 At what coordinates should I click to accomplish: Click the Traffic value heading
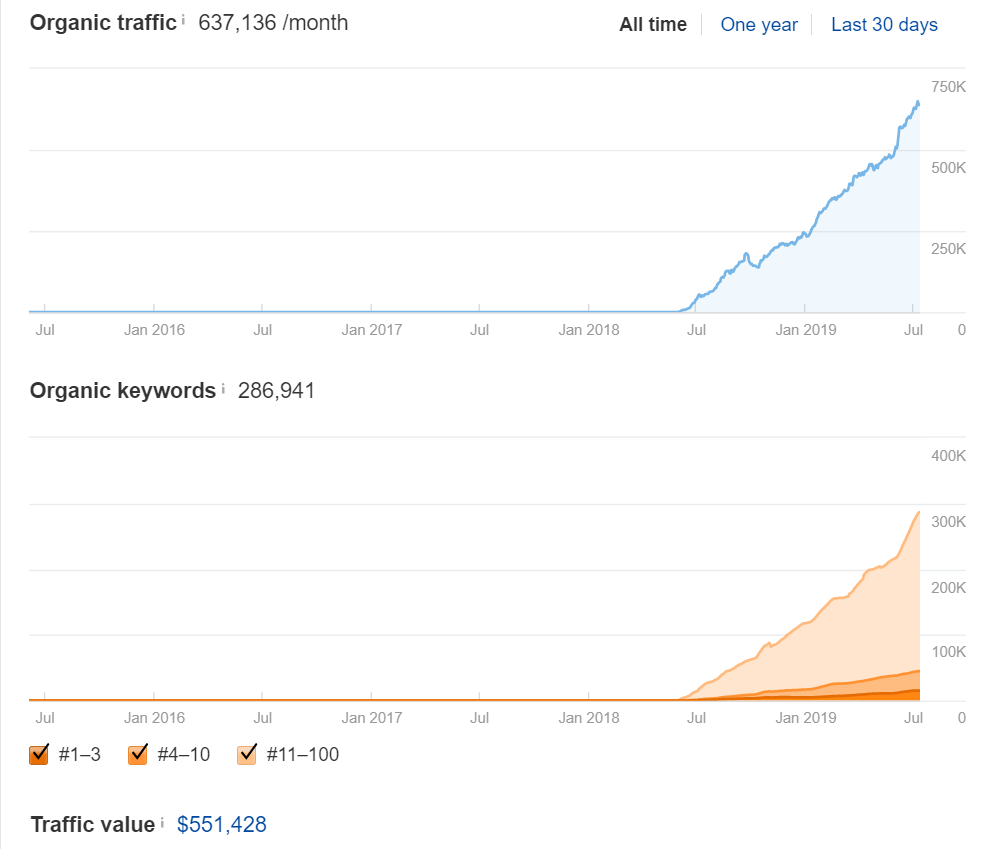(x=93, y=824)
